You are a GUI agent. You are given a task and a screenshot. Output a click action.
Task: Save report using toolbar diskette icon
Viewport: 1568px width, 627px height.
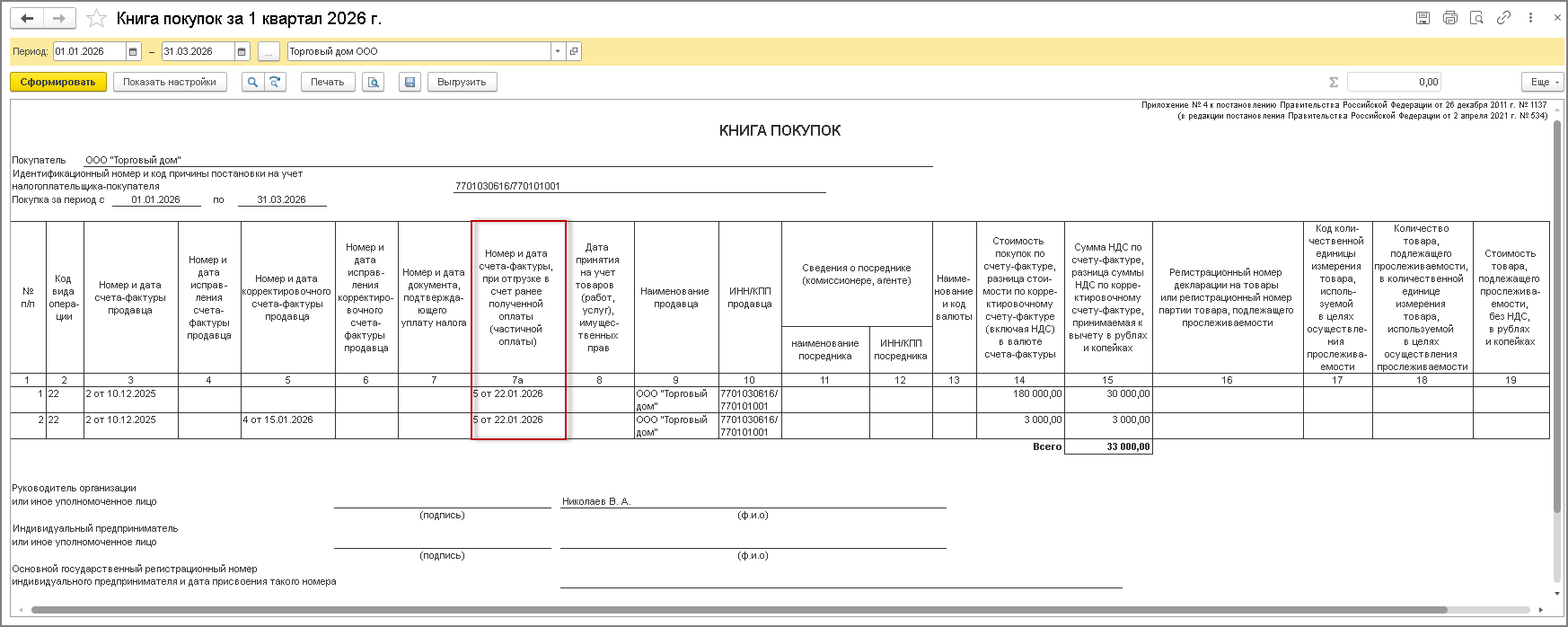(410, 82)
